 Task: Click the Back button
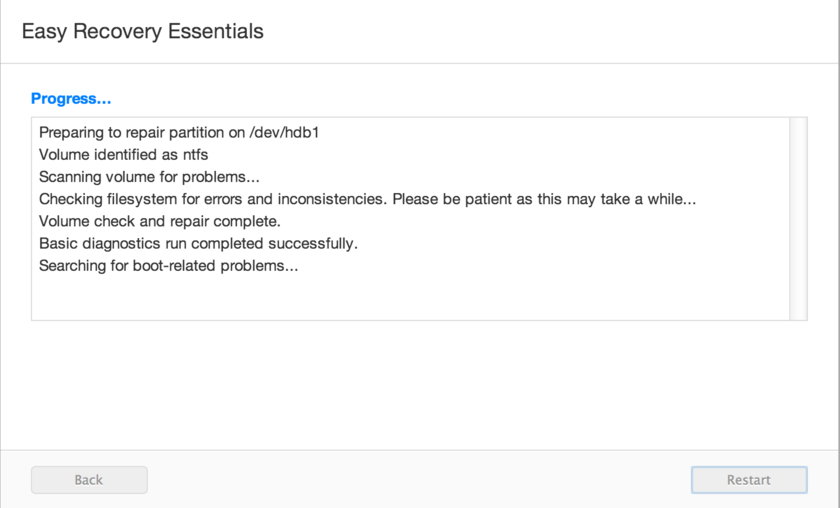89,480
